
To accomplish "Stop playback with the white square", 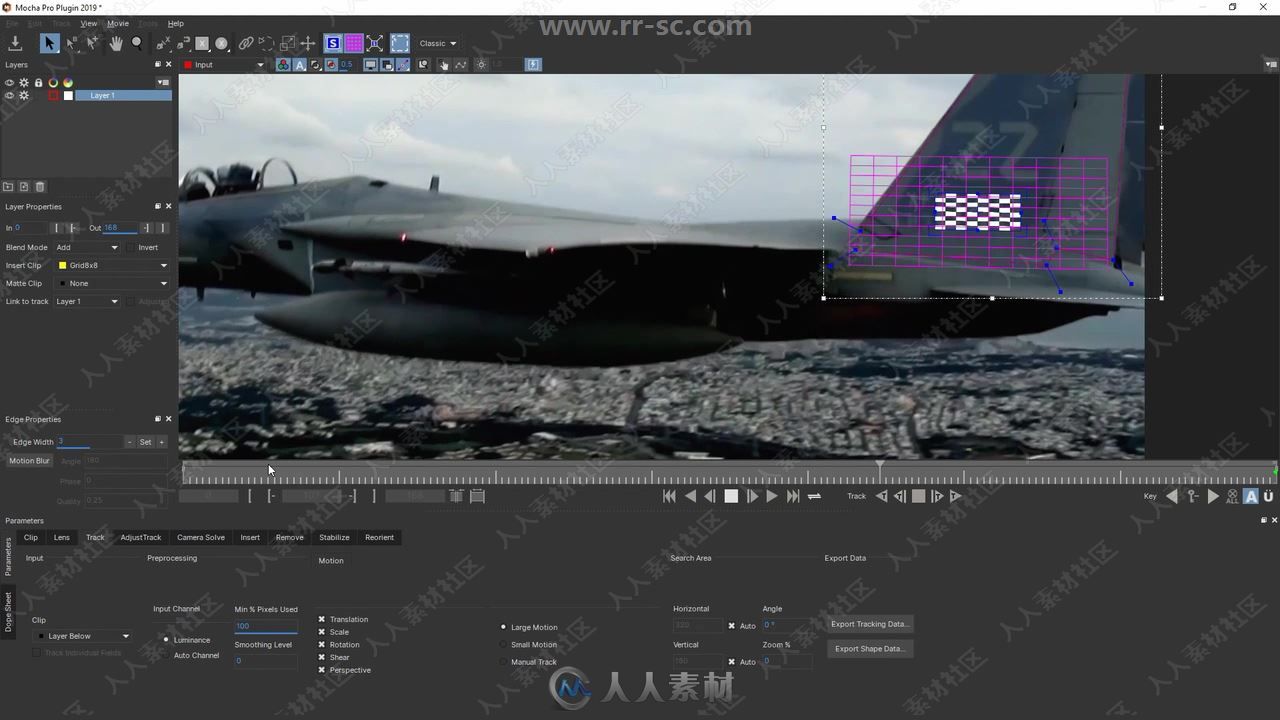I will coord(731,496).
